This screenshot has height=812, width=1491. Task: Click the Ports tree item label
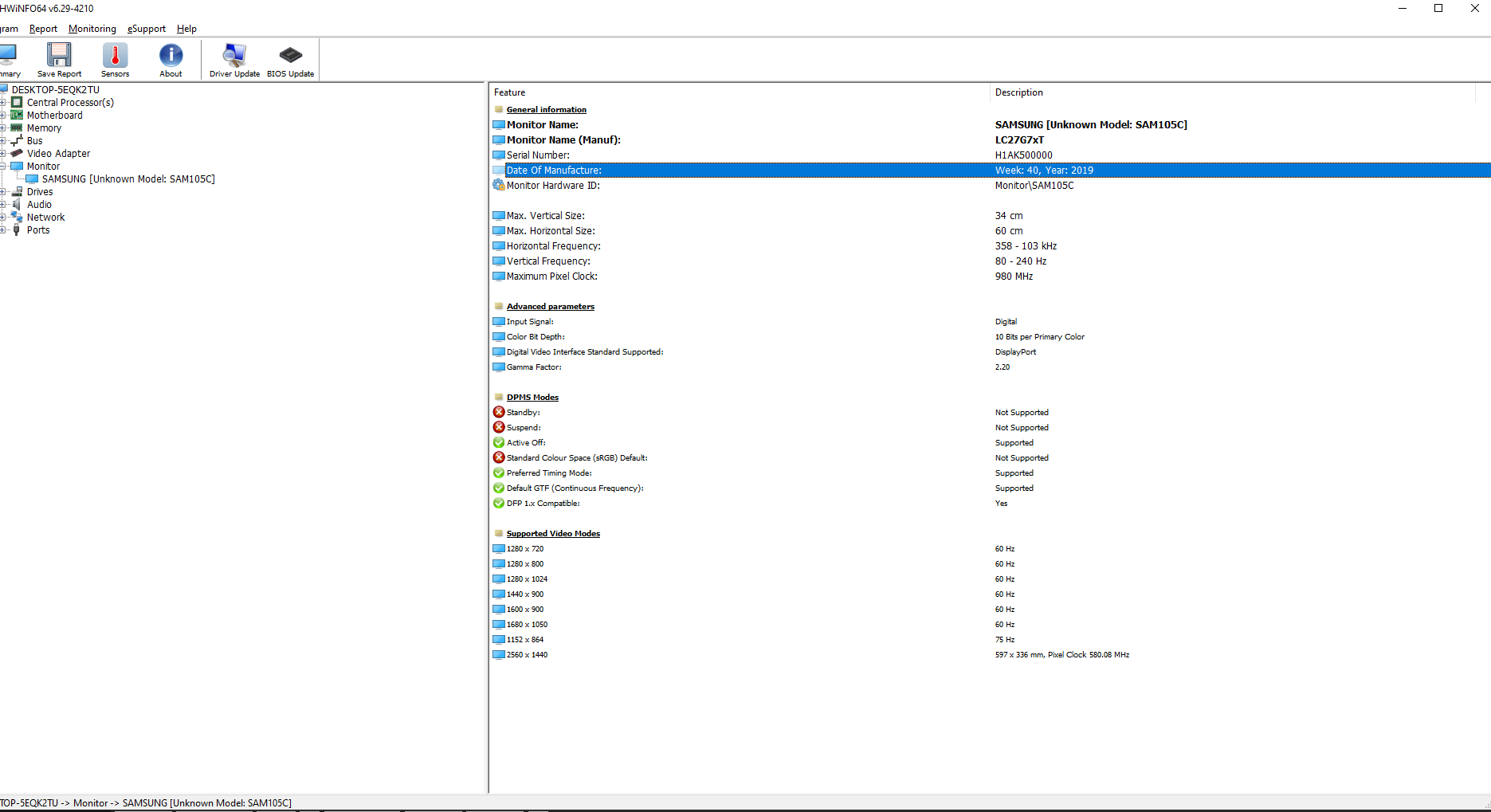pos(38,229)
